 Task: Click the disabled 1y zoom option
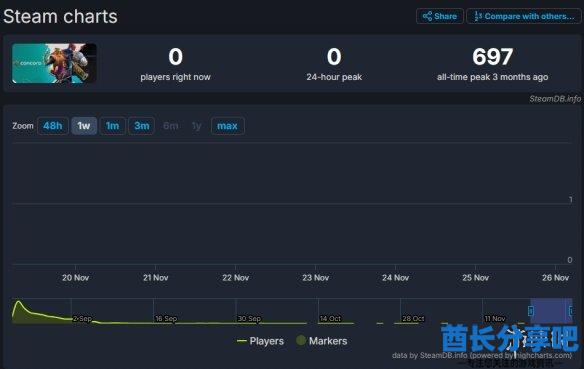point(197,126)
